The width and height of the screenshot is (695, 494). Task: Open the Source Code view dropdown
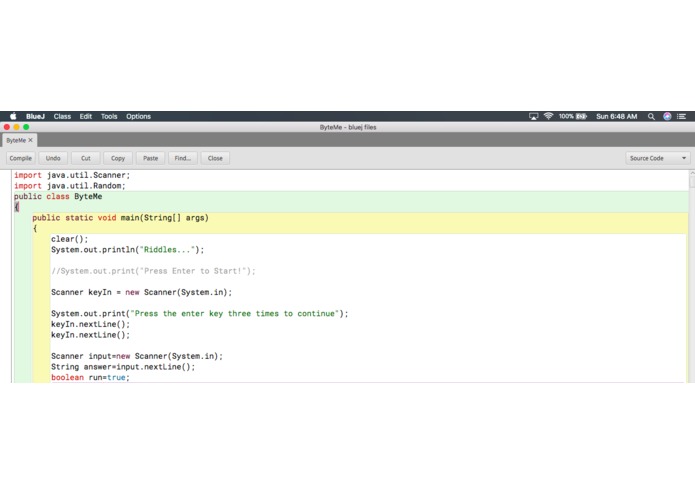click(x=658, y=158)
